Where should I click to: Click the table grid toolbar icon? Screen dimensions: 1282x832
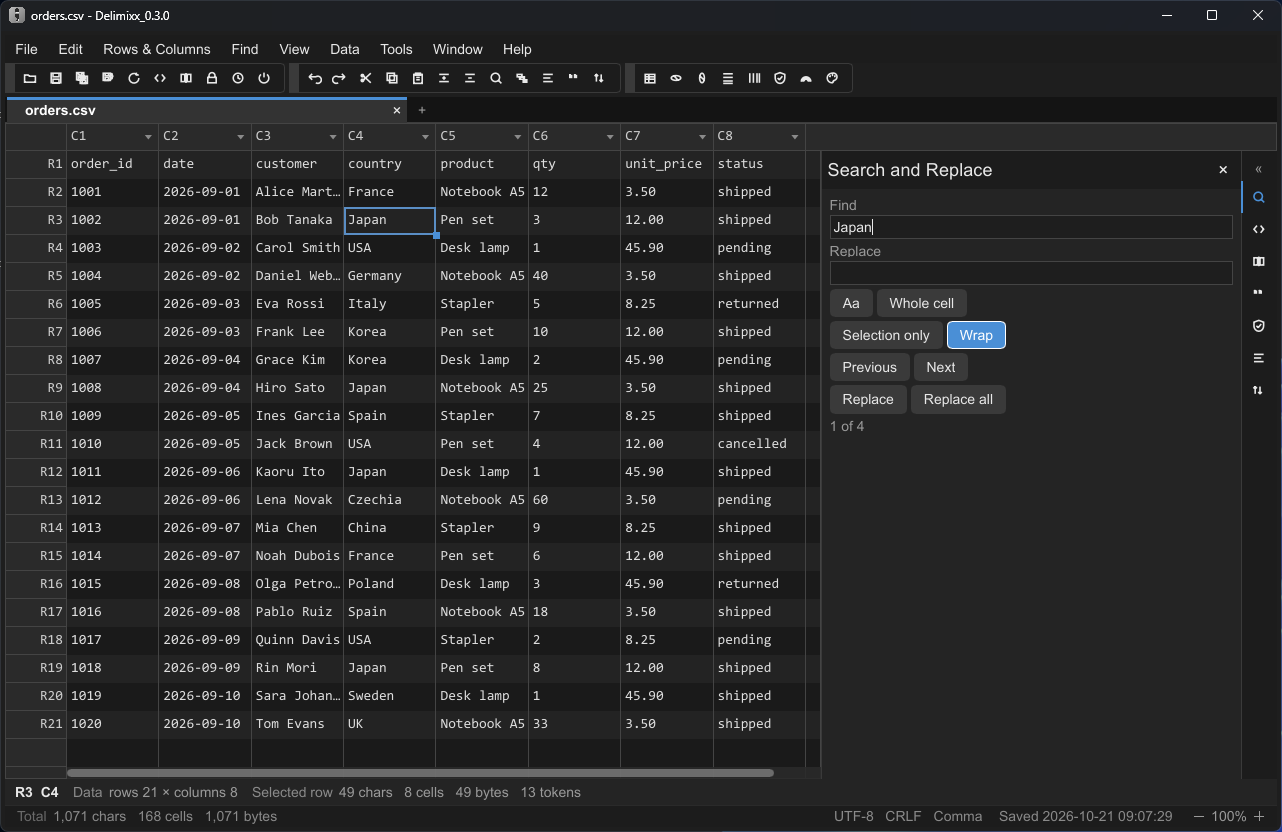click(650, 78)
